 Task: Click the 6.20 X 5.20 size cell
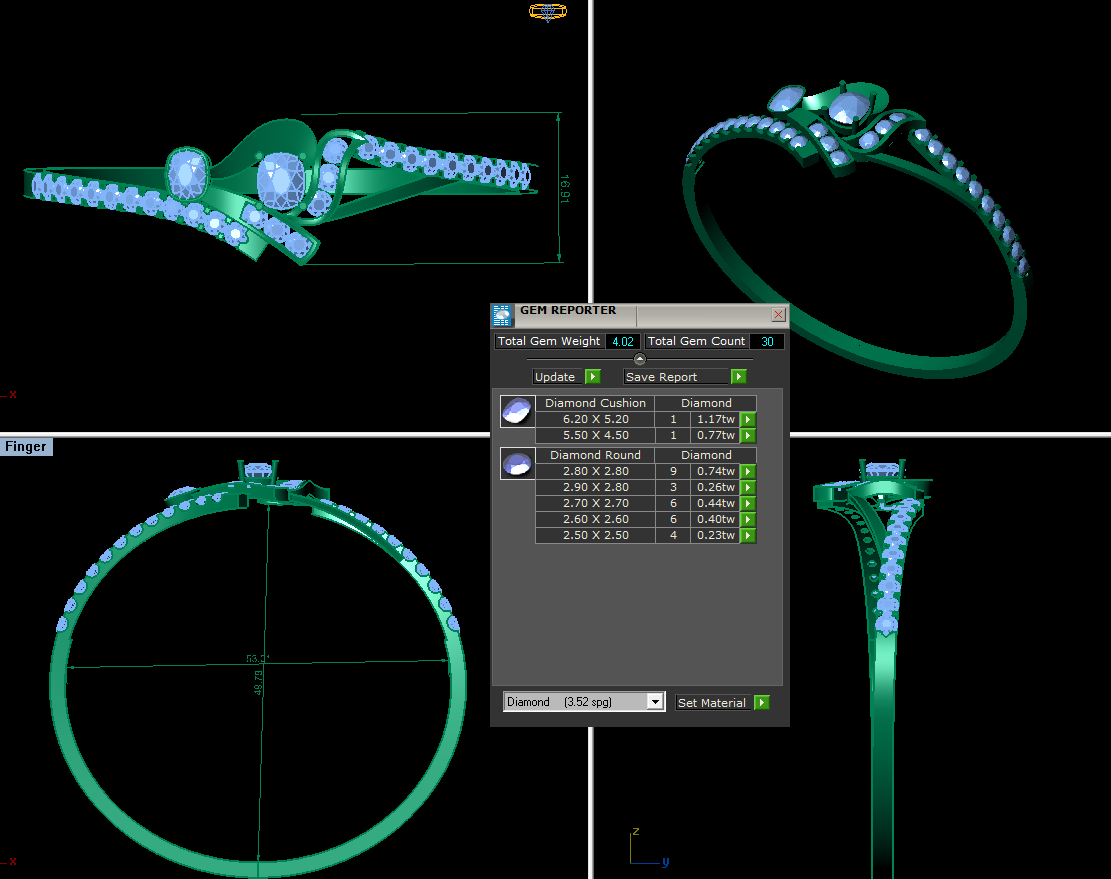[x=595, y=419]
